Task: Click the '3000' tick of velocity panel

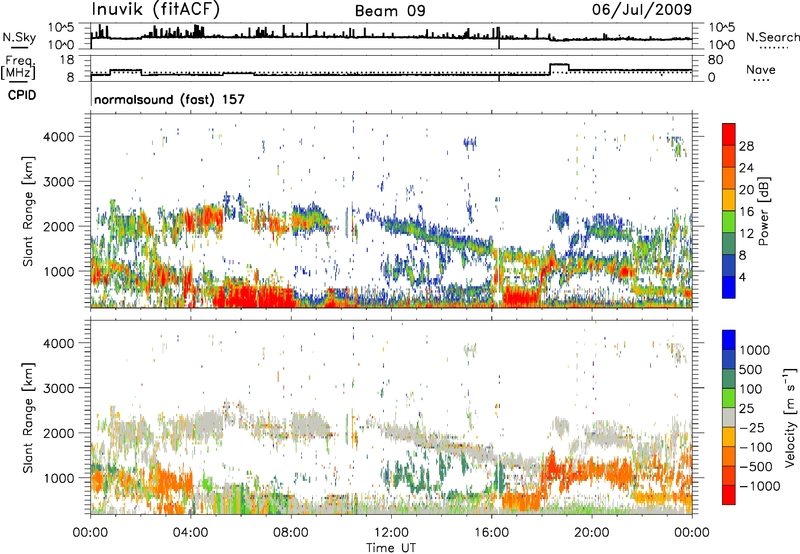Action: pos(58,388)
